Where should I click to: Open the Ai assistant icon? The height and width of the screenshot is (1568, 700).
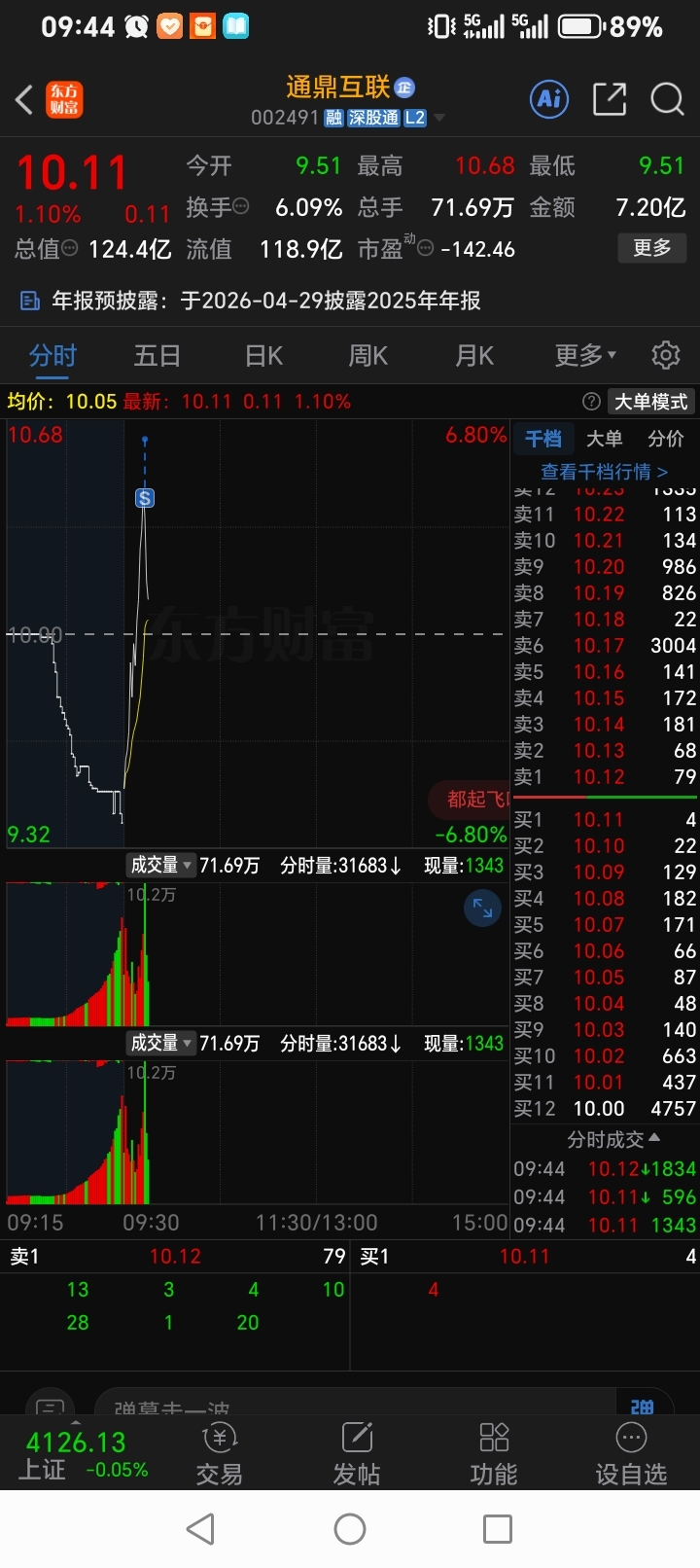tap(549, 98)
